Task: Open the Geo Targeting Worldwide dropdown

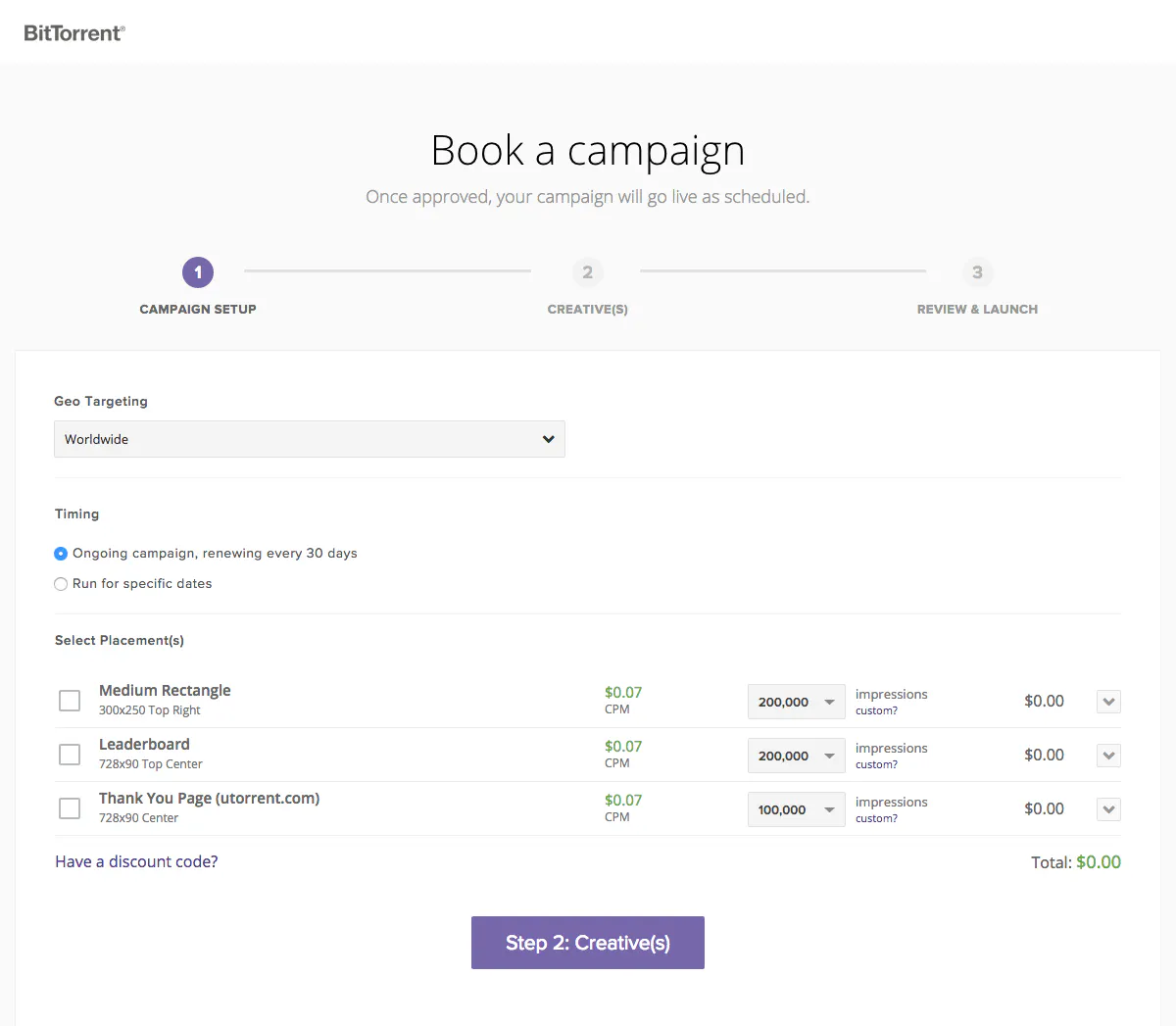Action: click(310, 439)
